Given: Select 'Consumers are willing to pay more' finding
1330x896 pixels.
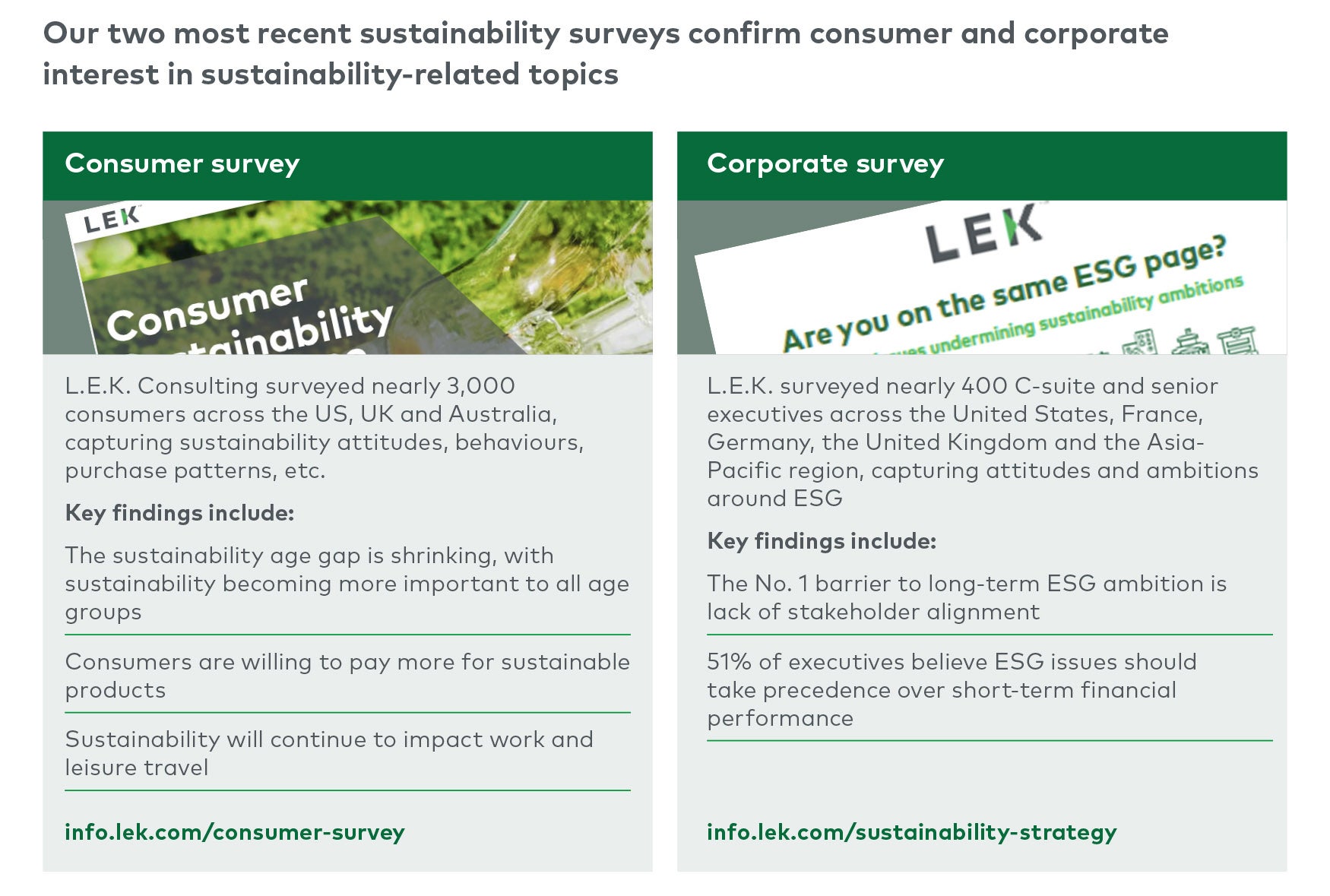Looking at the screenshot, I should (x=347, y=676).
